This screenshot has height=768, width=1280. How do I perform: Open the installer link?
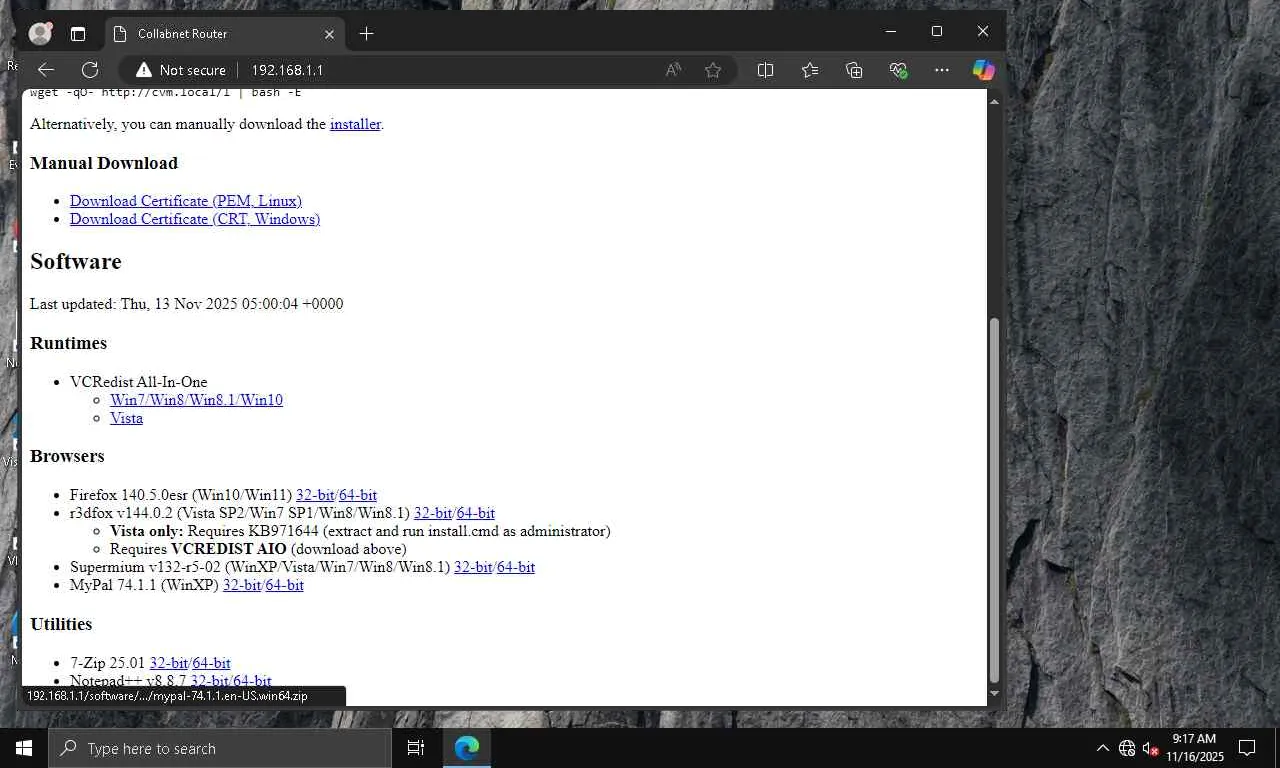355,124
